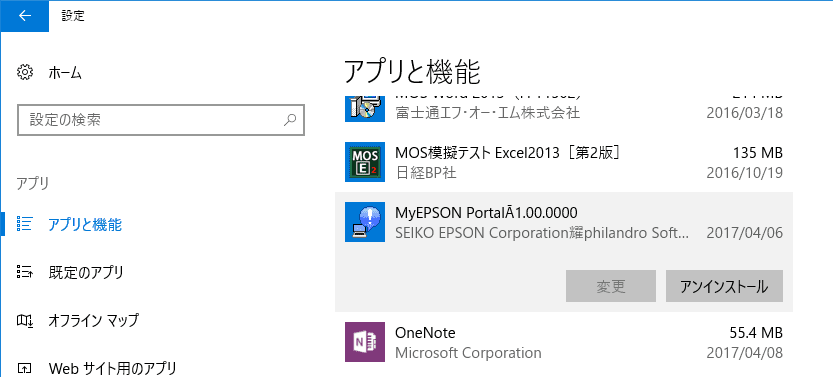
Task: Click the MOS Excel2013 app icon
Action: (x=365, y=162)
